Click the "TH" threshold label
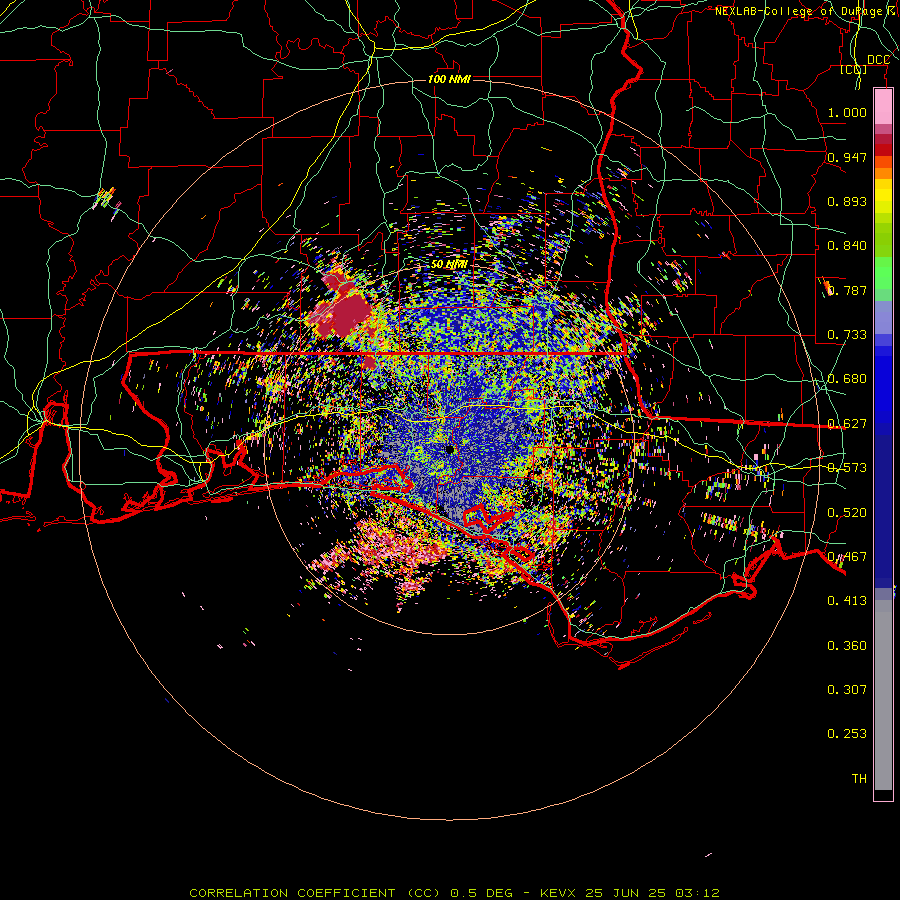Viewport: 900px width, 900px height. tap(859, 779)
